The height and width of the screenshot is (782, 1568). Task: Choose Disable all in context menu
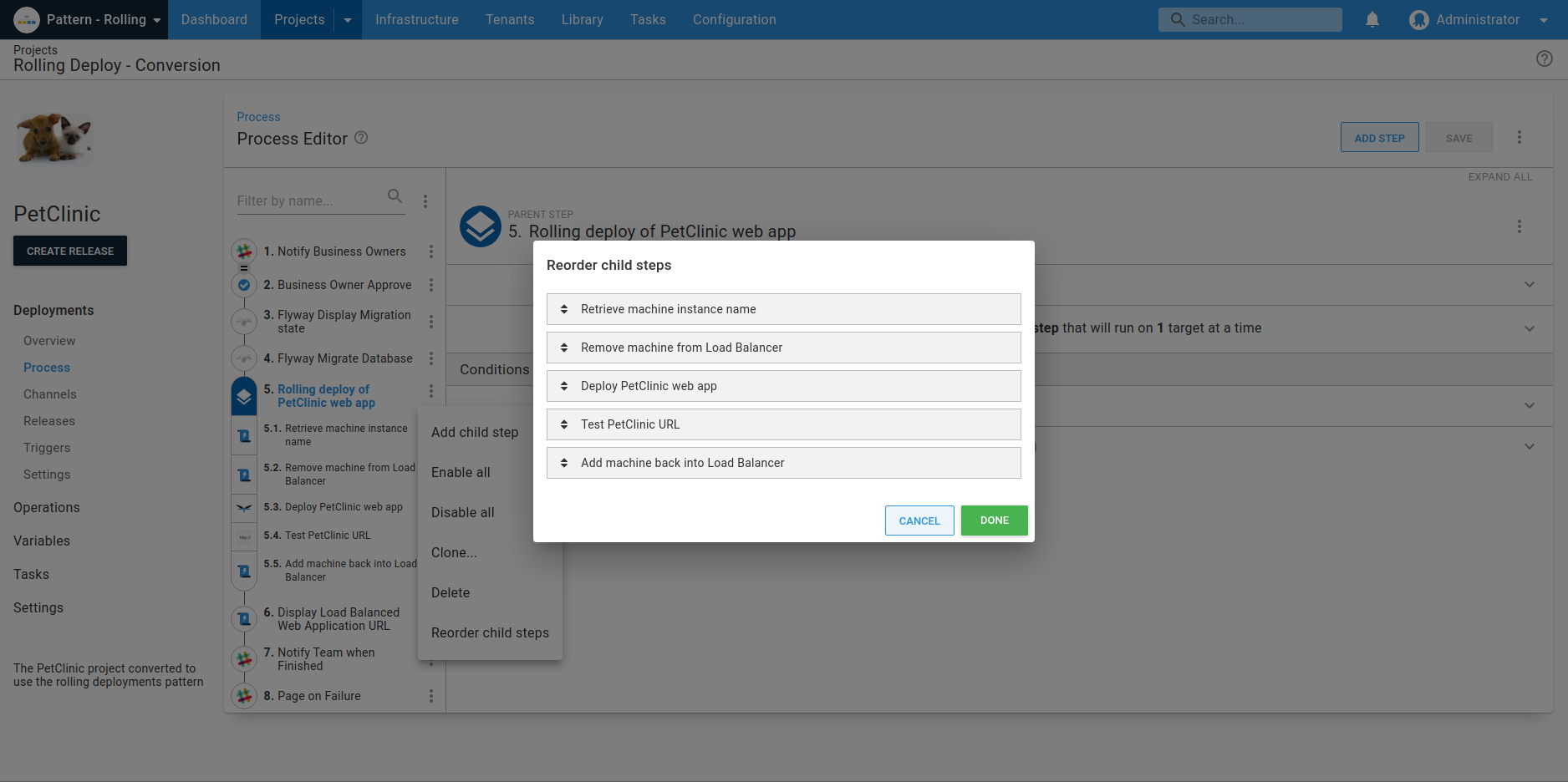point(462,512)
